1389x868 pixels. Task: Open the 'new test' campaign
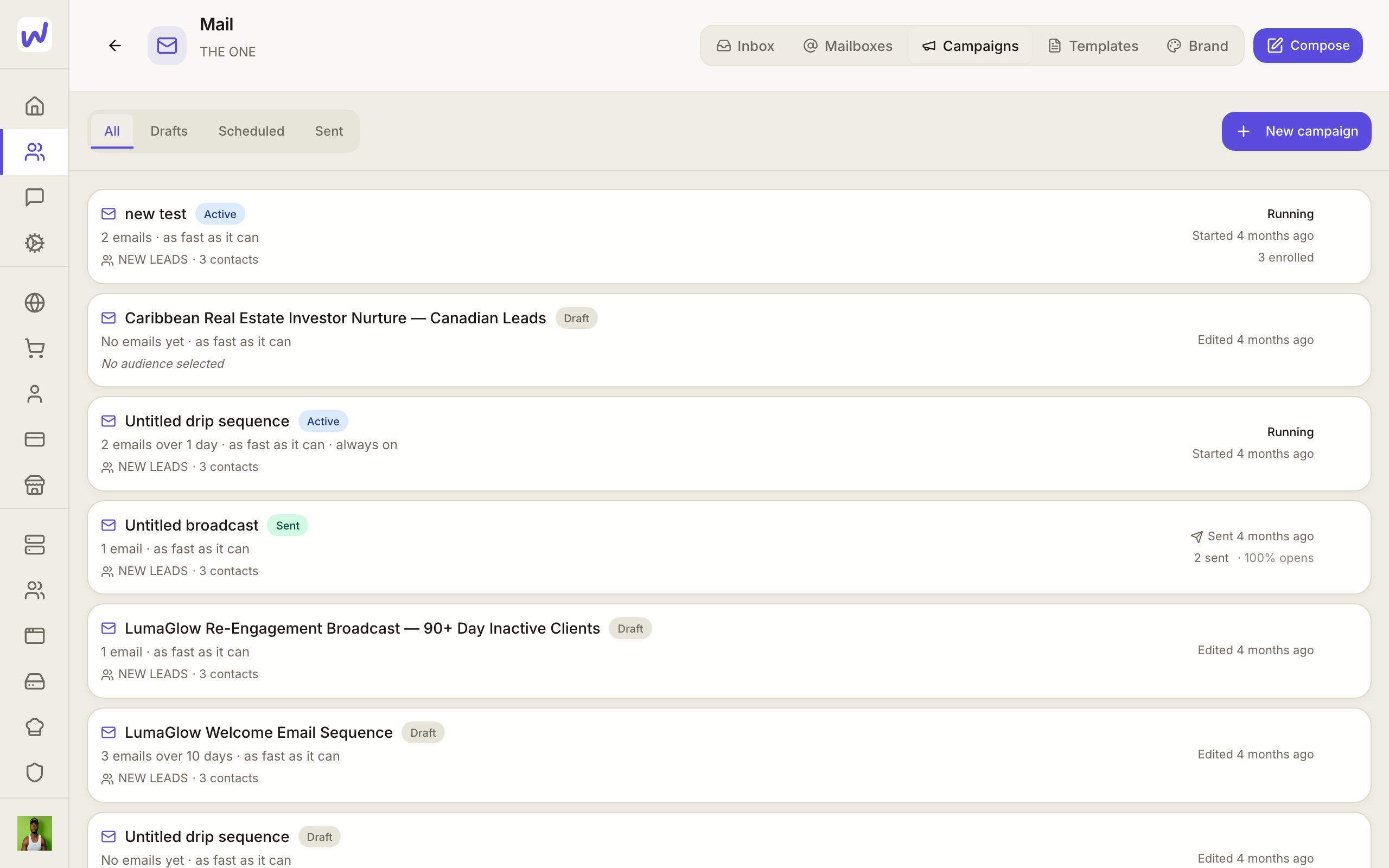pos(729,237)
